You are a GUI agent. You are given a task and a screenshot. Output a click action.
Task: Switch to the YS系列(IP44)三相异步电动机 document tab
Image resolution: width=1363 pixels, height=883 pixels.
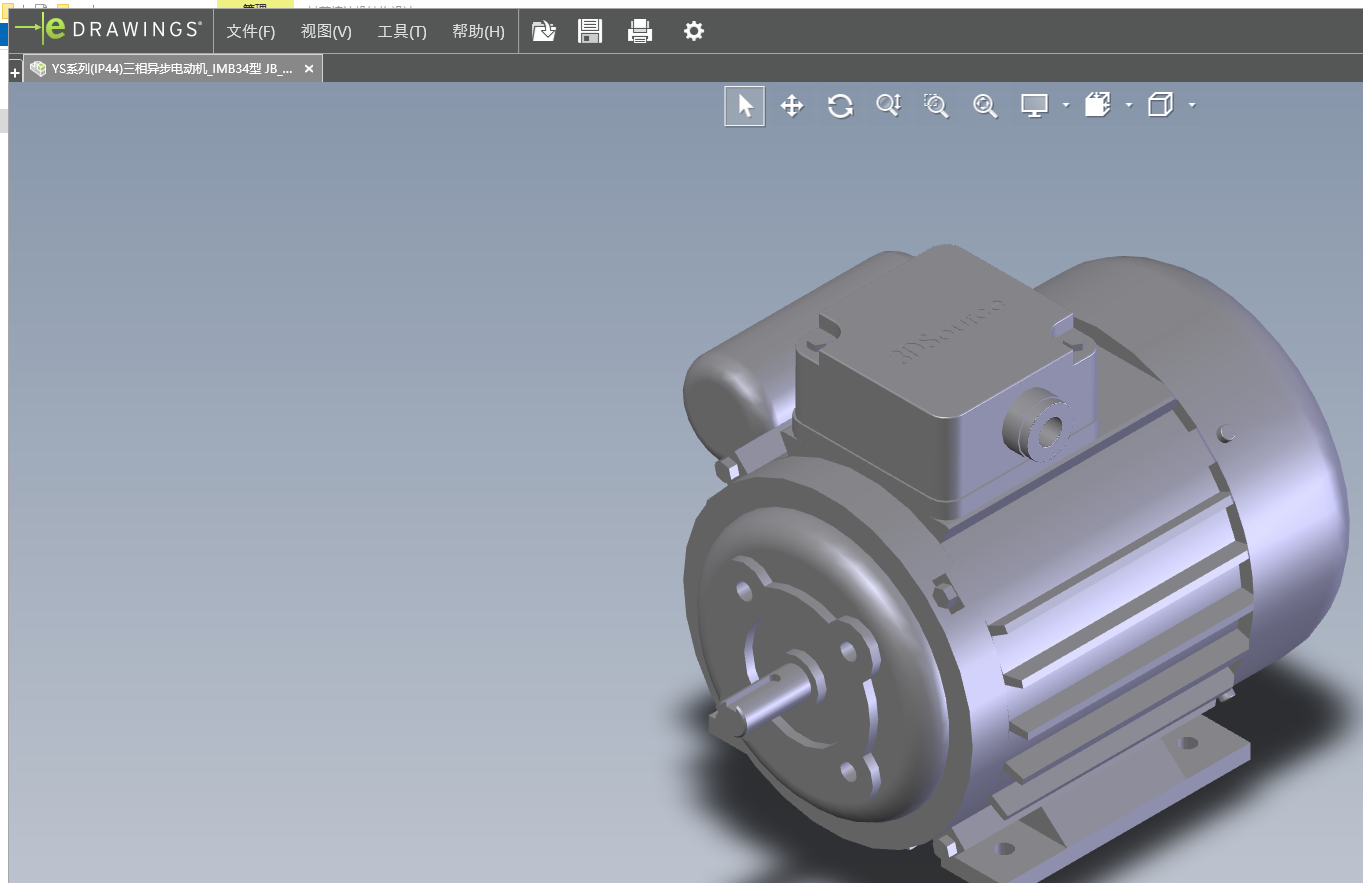[x=172, y=69]
